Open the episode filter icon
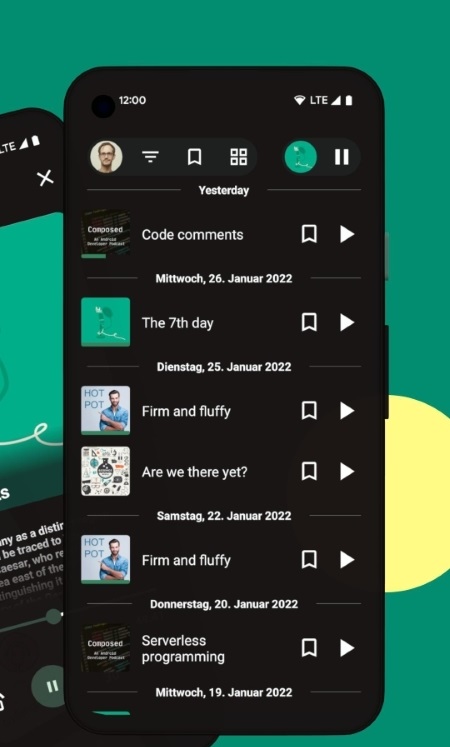This screenshot has height=747, width=450. (150, 157)
